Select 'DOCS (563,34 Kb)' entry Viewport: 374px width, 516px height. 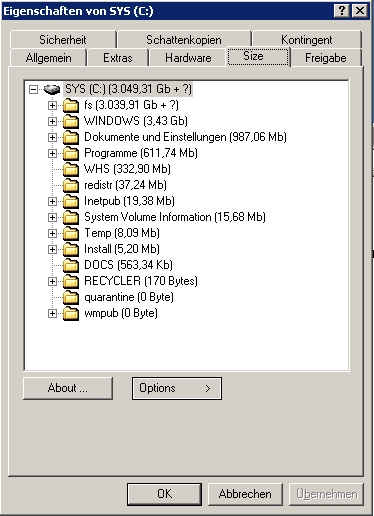pos(128,265)
